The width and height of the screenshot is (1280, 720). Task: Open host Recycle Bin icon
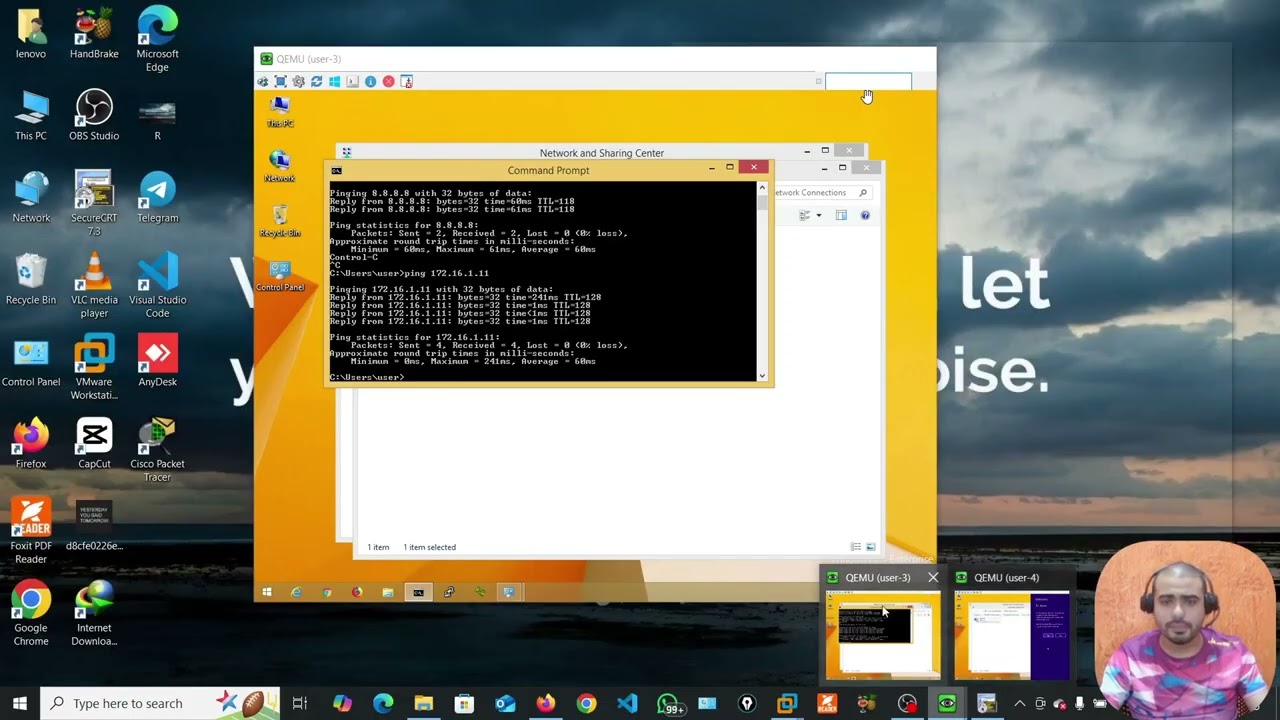31,280
